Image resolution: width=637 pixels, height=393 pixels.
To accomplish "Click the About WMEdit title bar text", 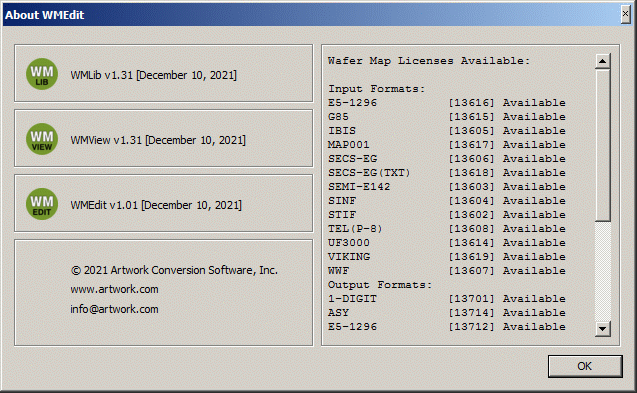I will [x=44, y=15].
